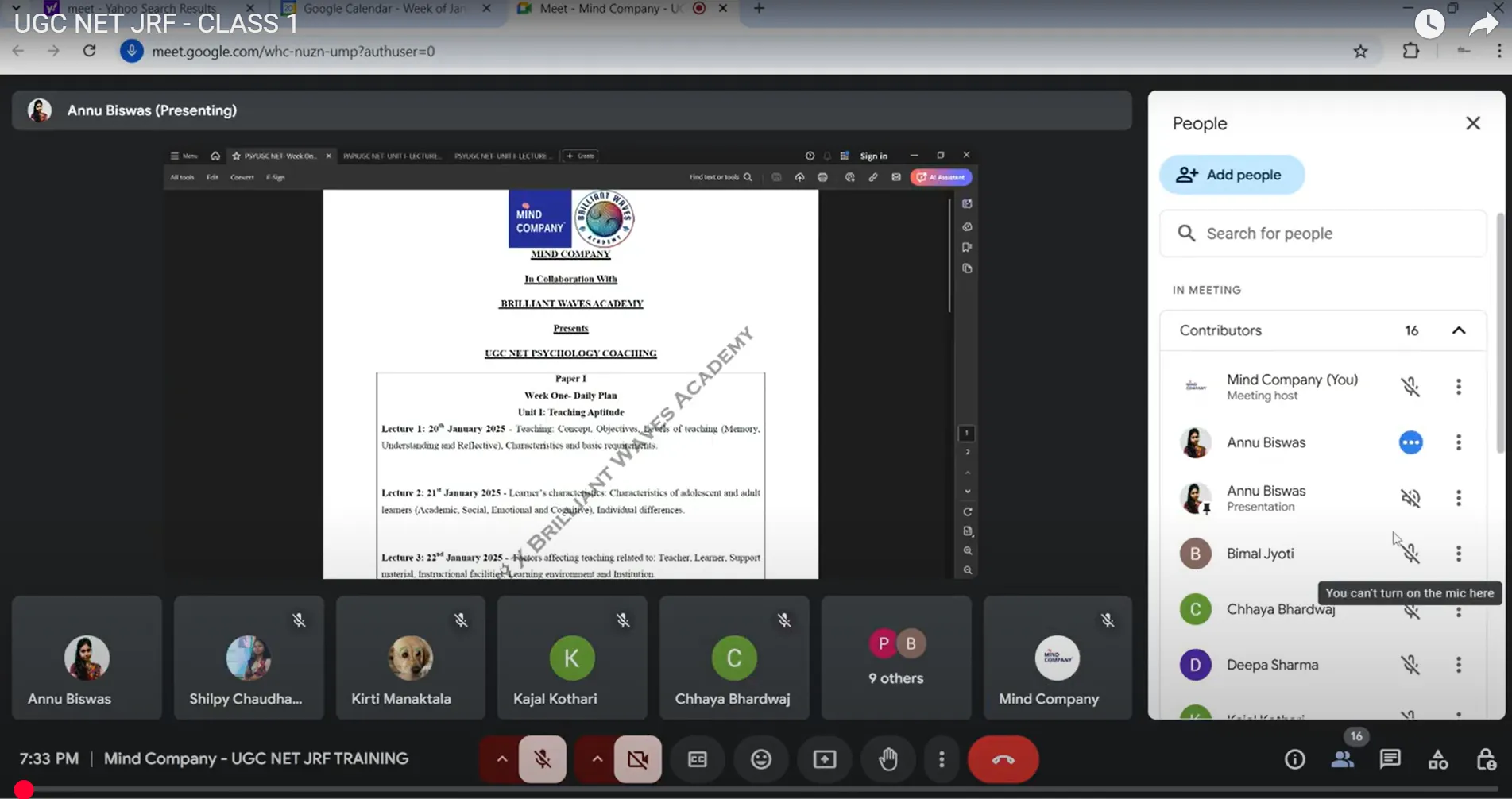Open audio settings arrow beside microphone
This screenshot has width=1512, height=799.
click(x=501, y=759)
